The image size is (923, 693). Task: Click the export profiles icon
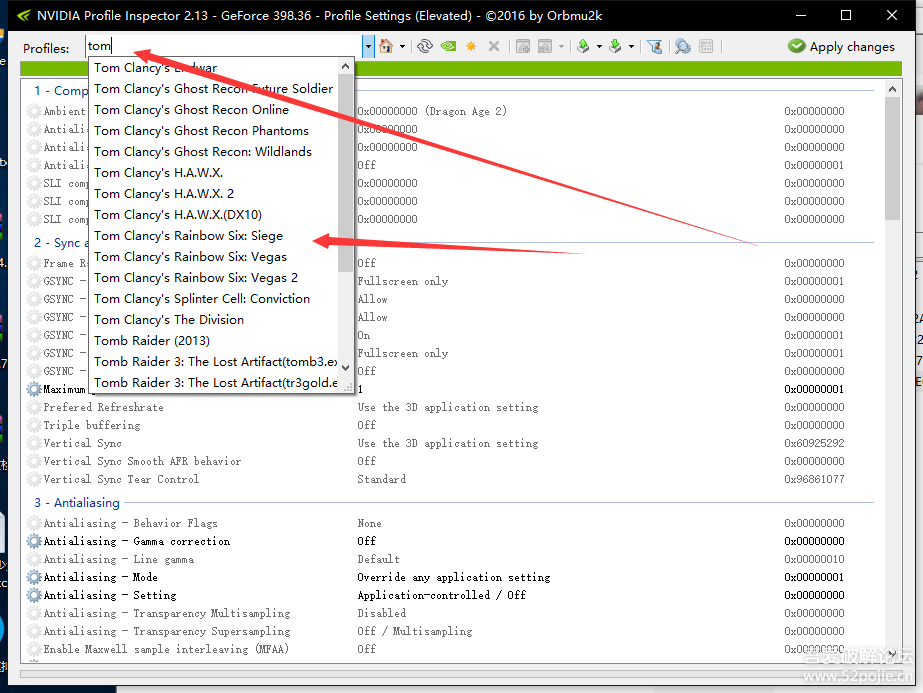[x=583, y=47]
